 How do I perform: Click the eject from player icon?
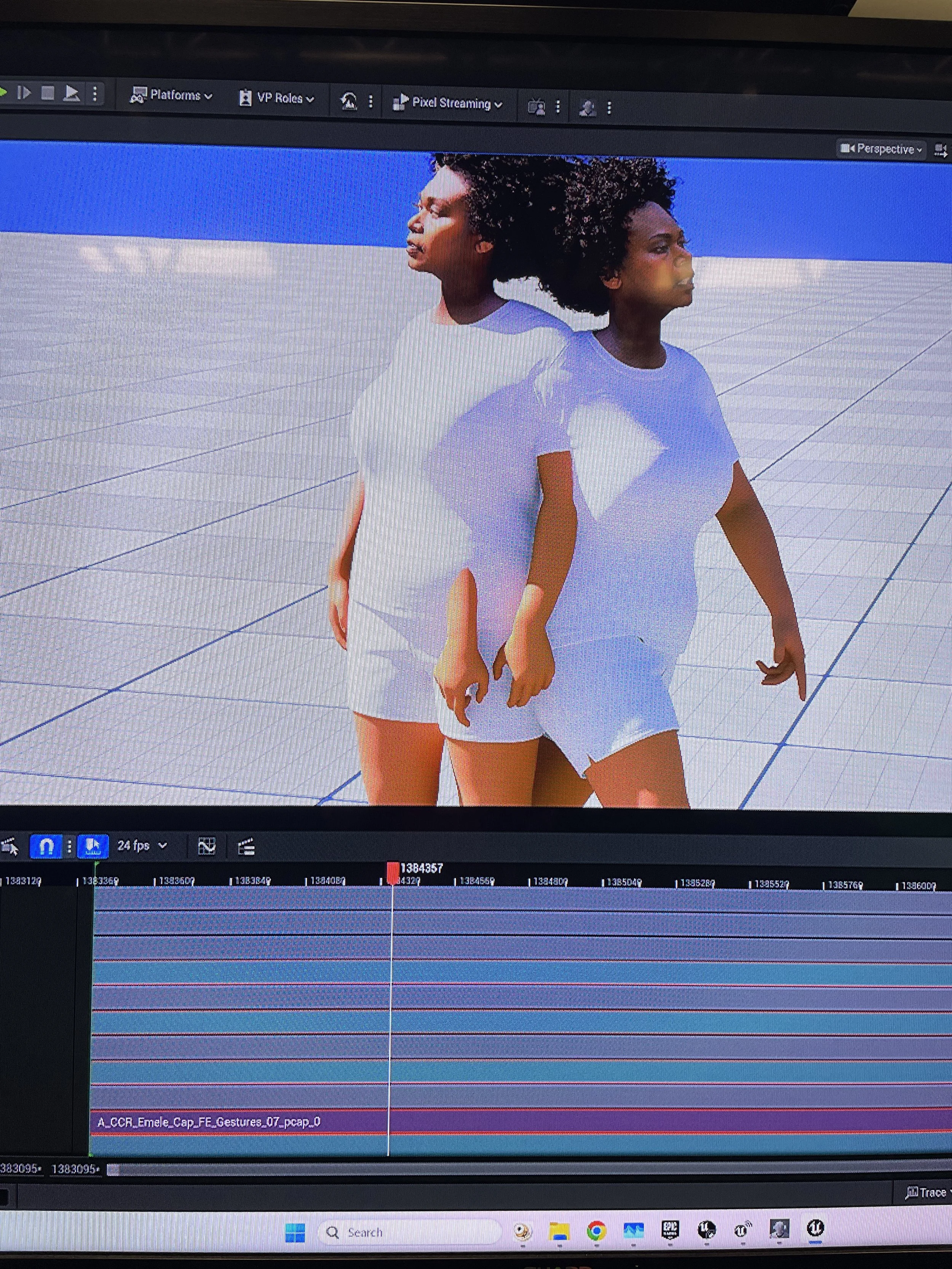pos(72,93)
